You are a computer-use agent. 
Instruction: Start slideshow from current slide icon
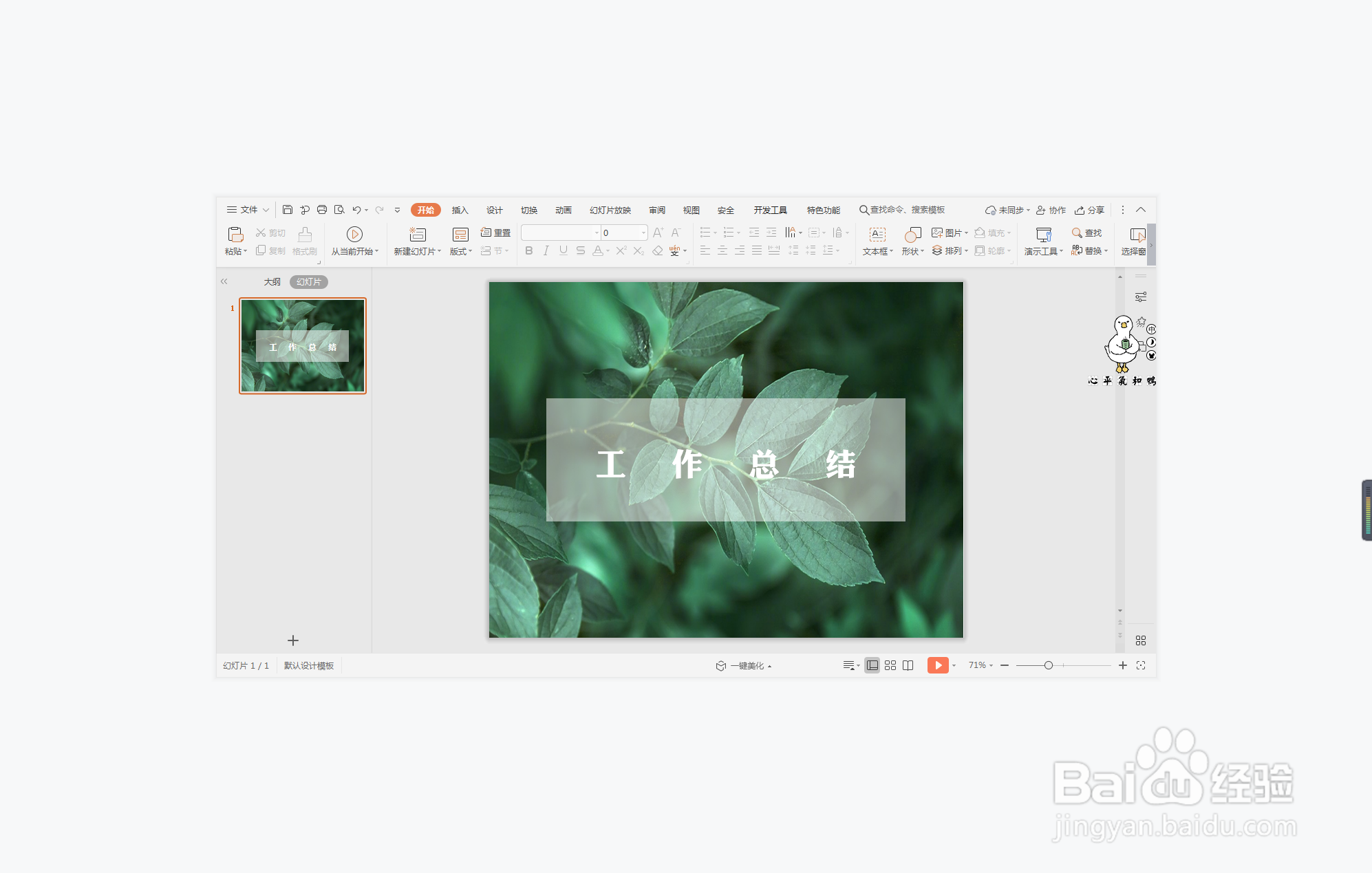354,234
